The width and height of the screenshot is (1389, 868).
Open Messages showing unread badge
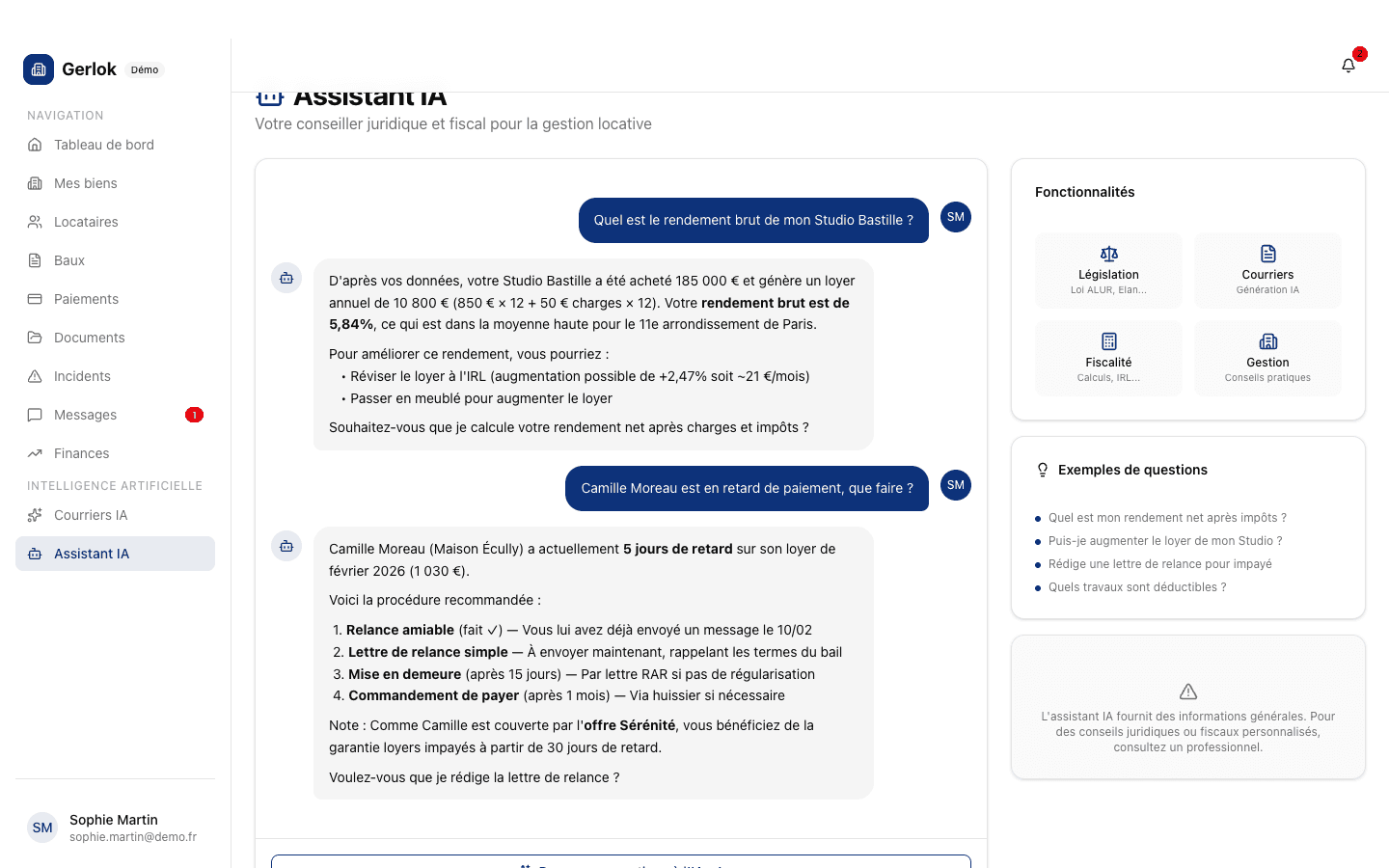(35, 414)
